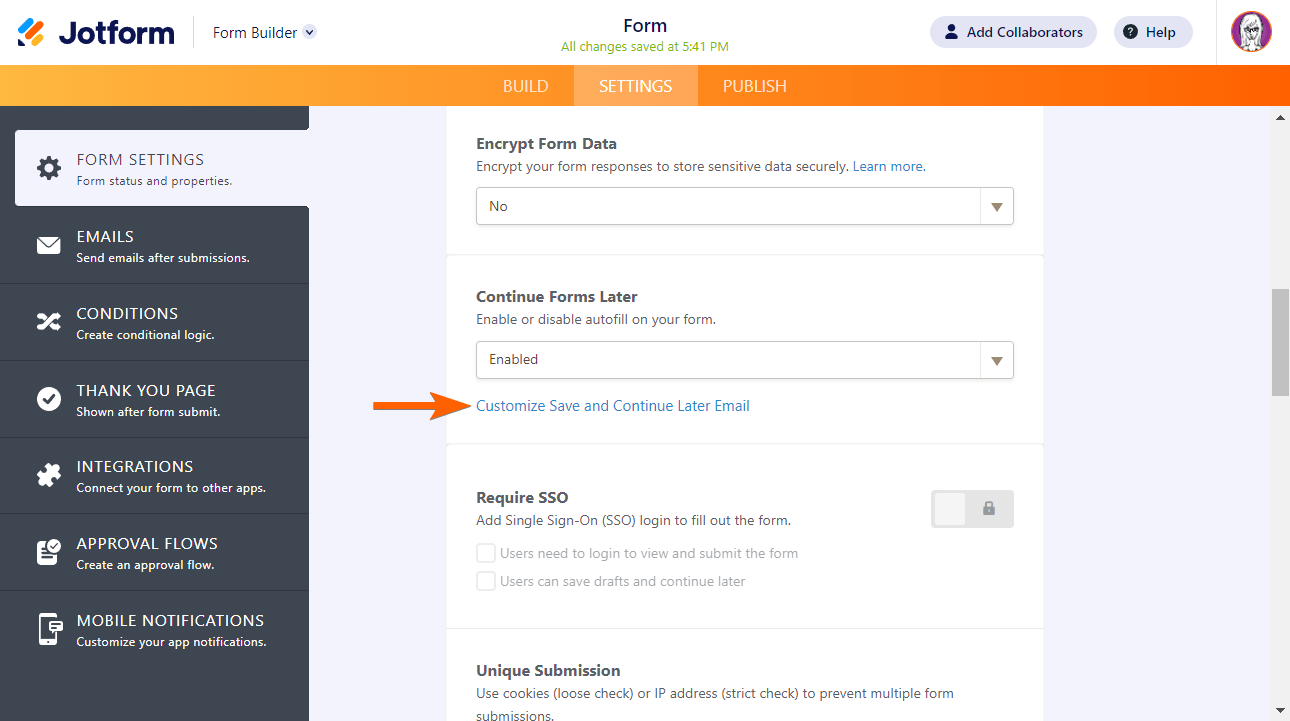Open the Continue Forms Later dropdown
The height and width of the screenshot is (721, 1290).
point(744,360)
